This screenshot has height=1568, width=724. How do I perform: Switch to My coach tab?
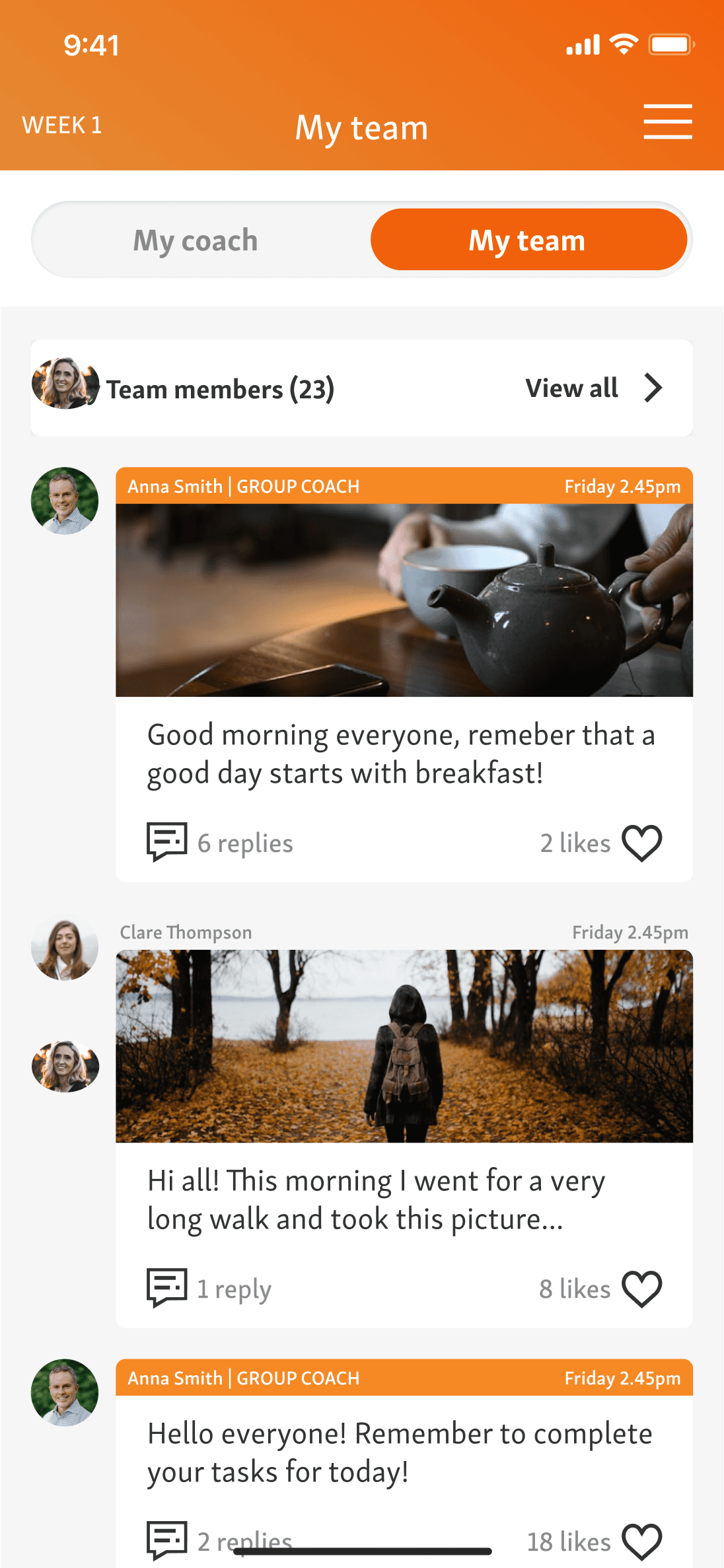[196, 240]
